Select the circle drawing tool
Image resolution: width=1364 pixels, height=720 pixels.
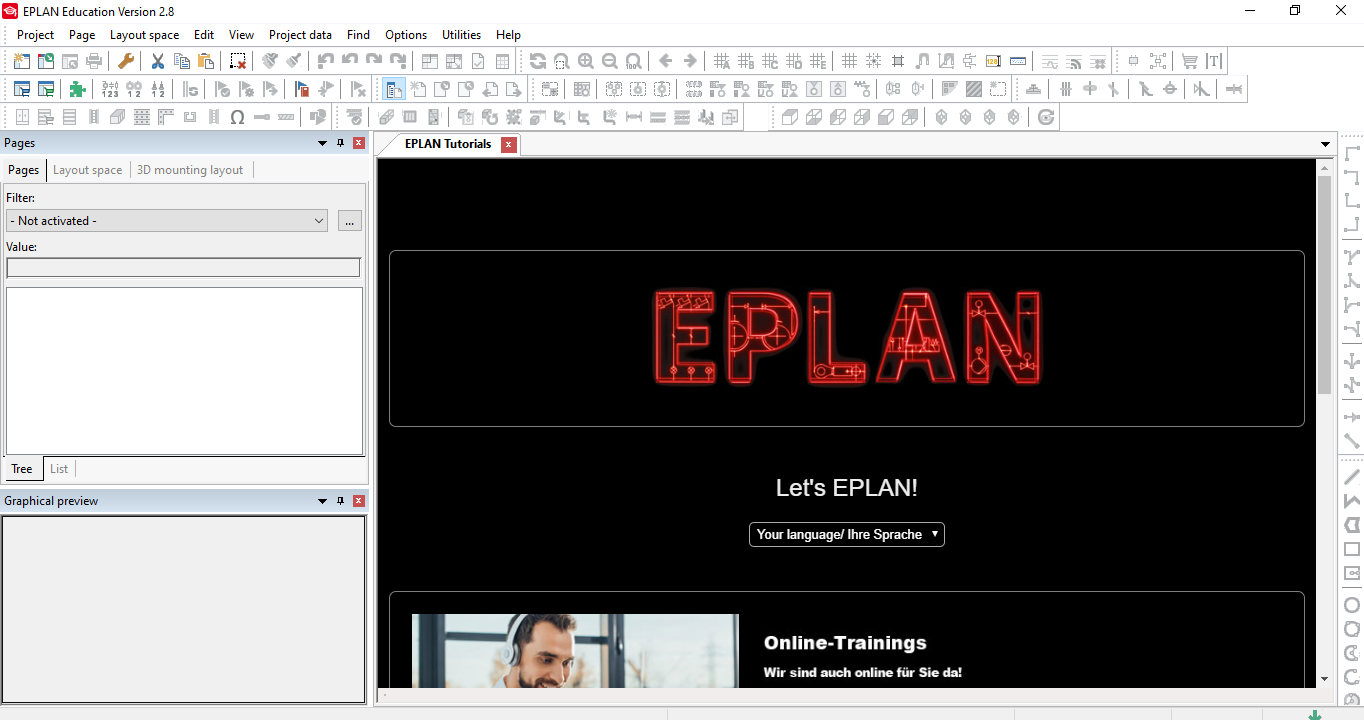click(1352, 605)
